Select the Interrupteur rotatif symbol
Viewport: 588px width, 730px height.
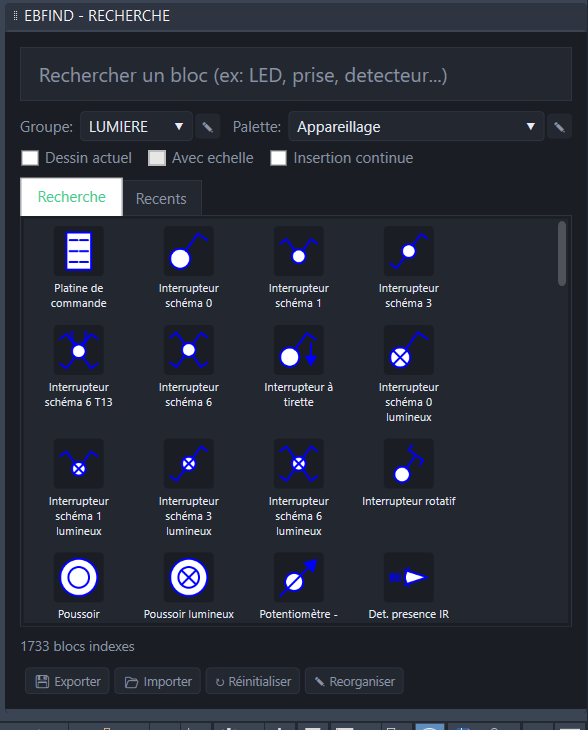[408, 464]
